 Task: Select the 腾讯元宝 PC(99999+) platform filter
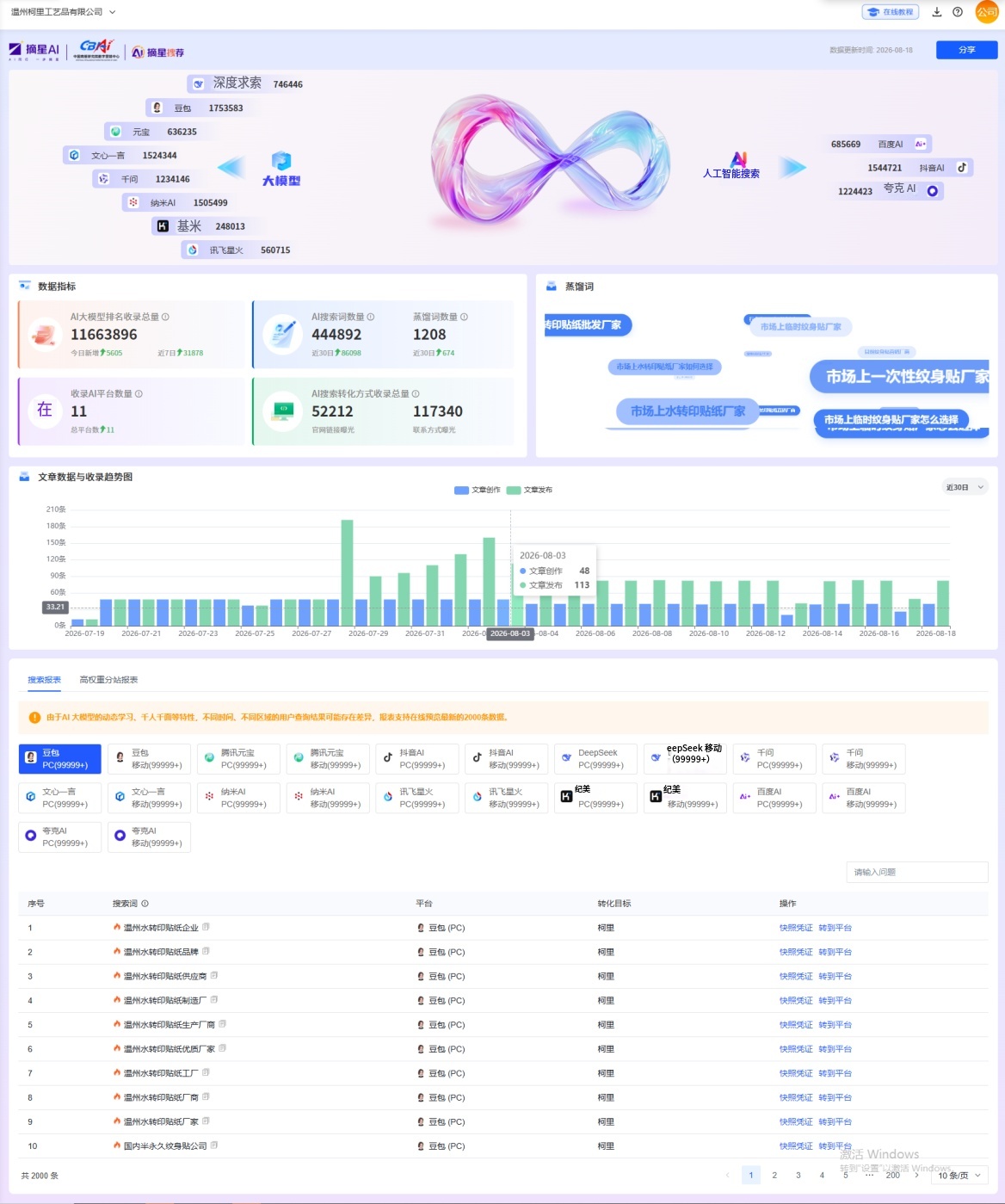tap(238, 759)
